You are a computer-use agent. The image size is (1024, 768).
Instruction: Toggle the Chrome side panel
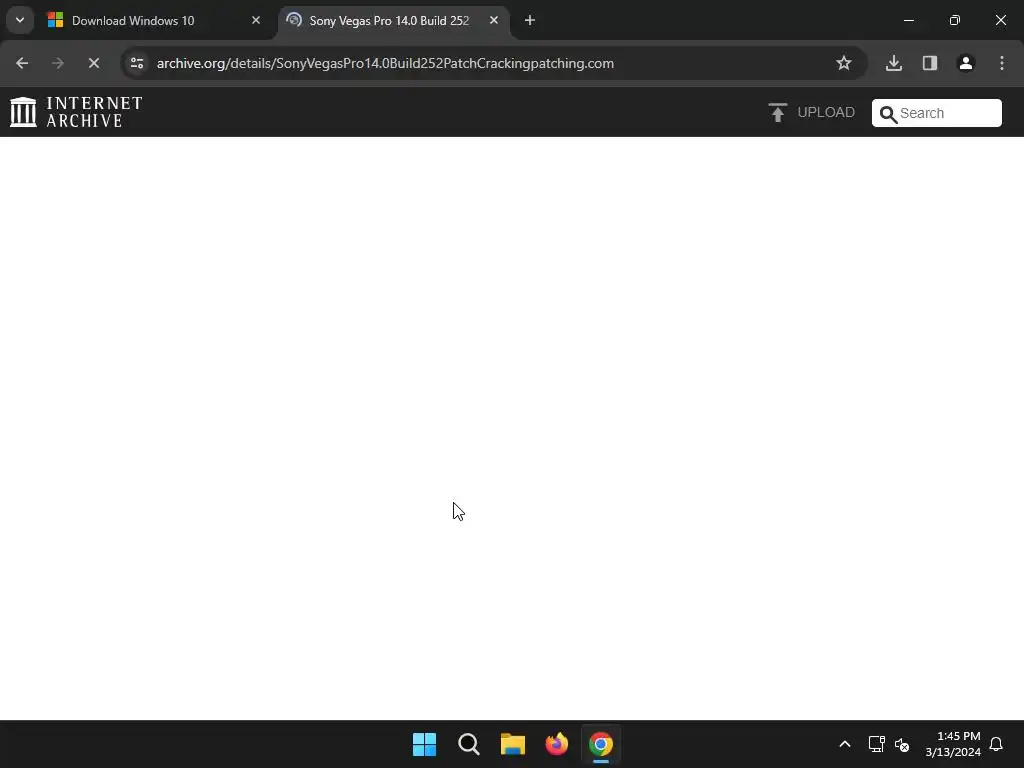pyautogui.click(x=929, y=63)
